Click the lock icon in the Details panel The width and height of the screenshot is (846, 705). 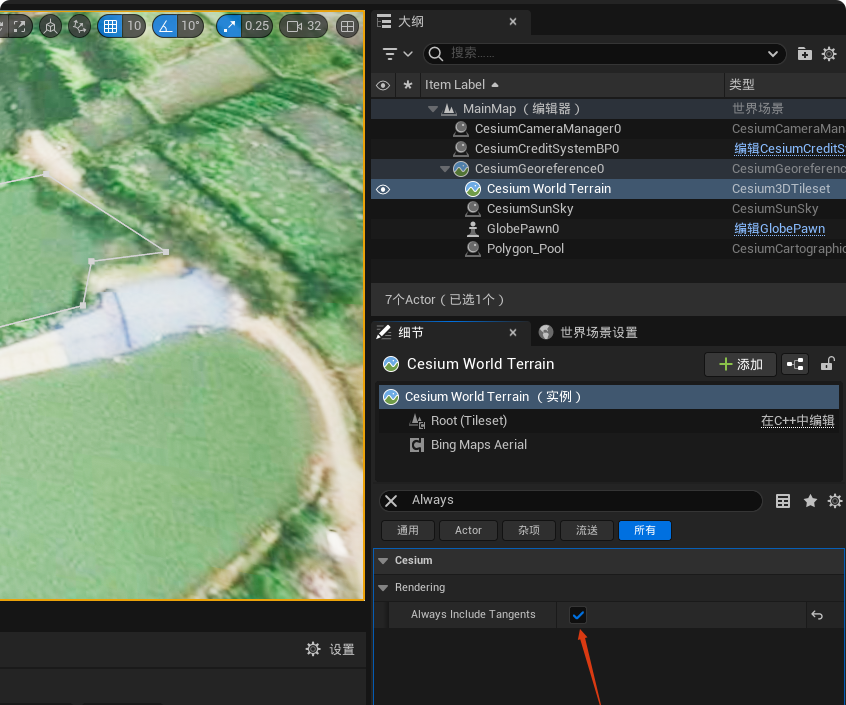[827, 364]
